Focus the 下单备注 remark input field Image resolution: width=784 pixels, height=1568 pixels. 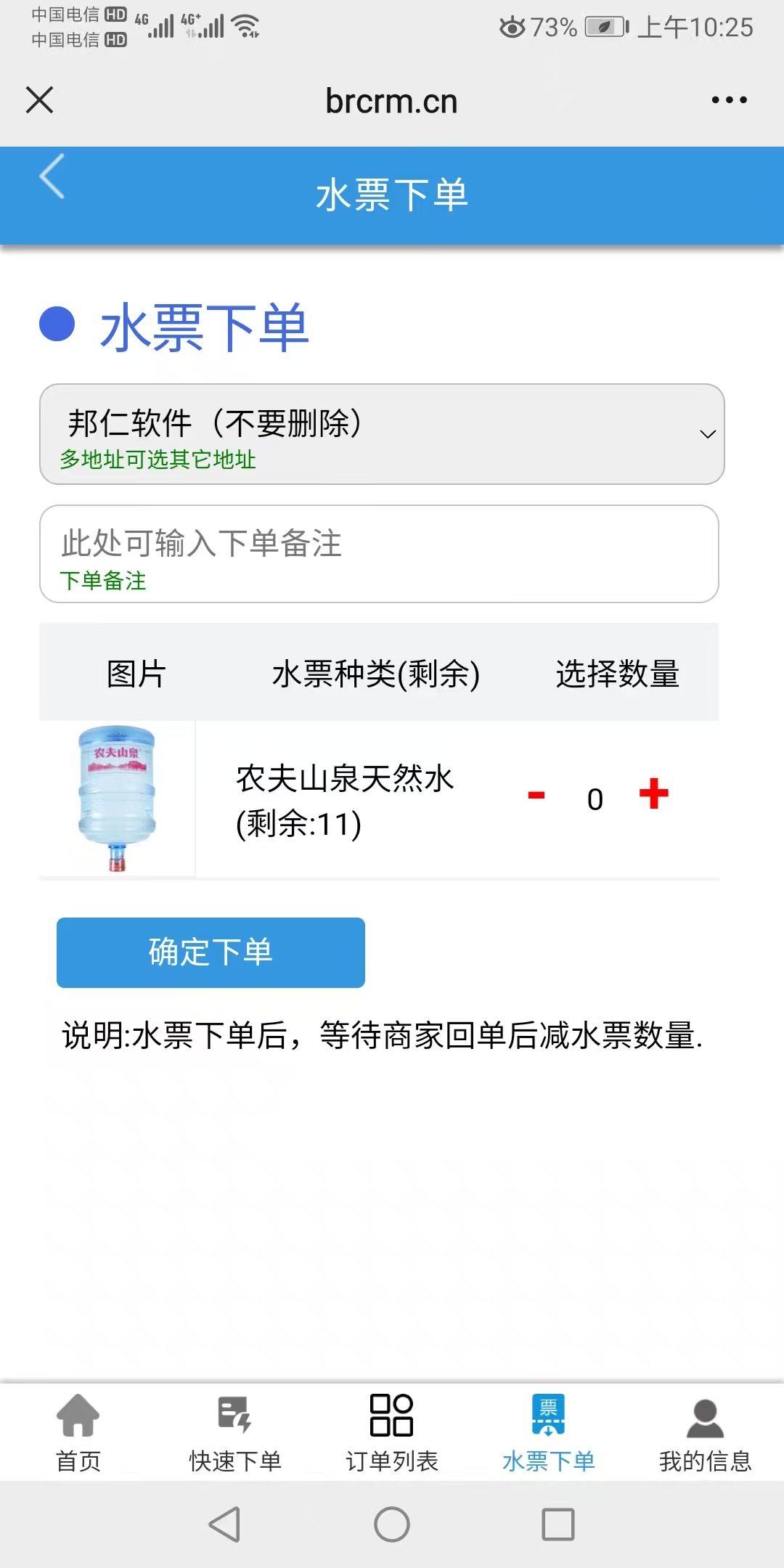click(x=379, y=554)
